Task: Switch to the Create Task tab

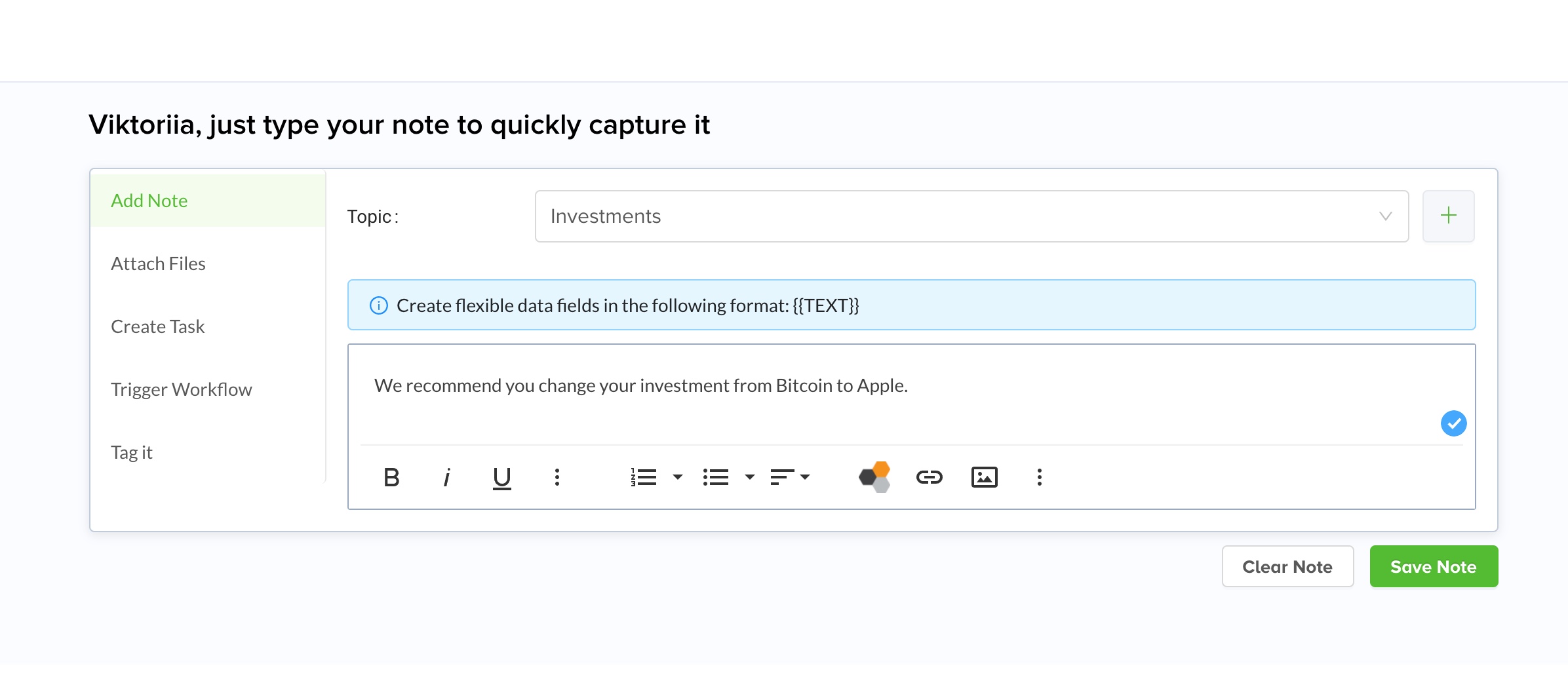Action: click(x=157, y=326)
